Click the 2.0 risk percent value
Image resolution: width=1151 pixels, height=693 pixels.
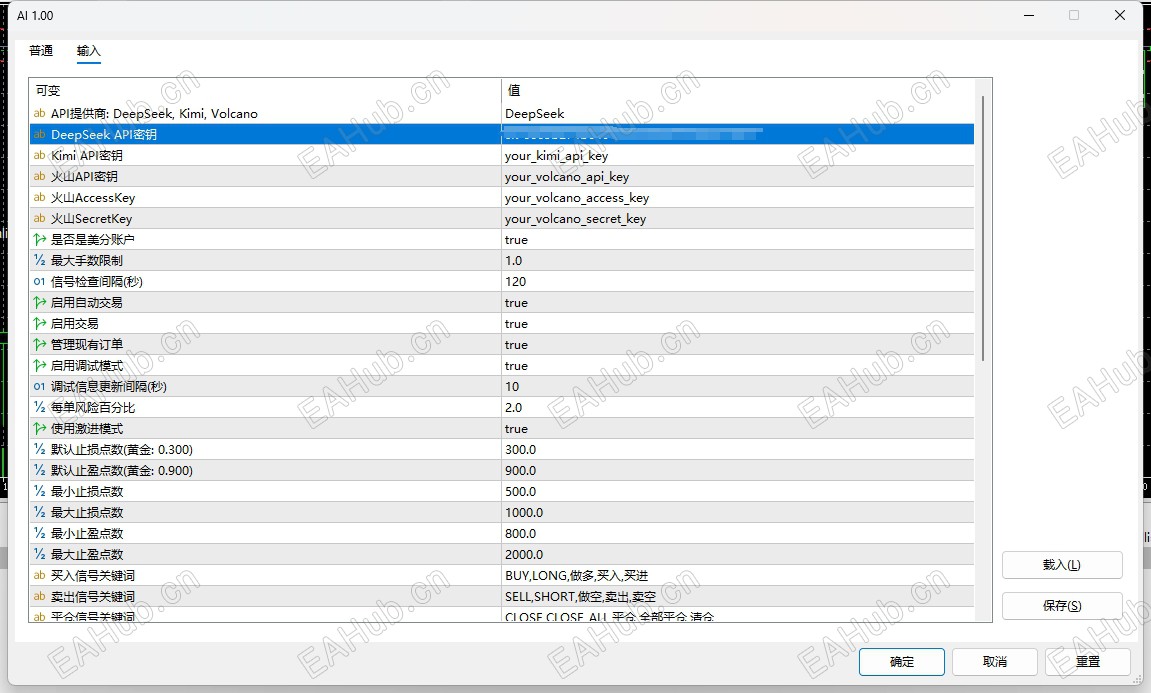pyautogui.click(x=513, y=407)
